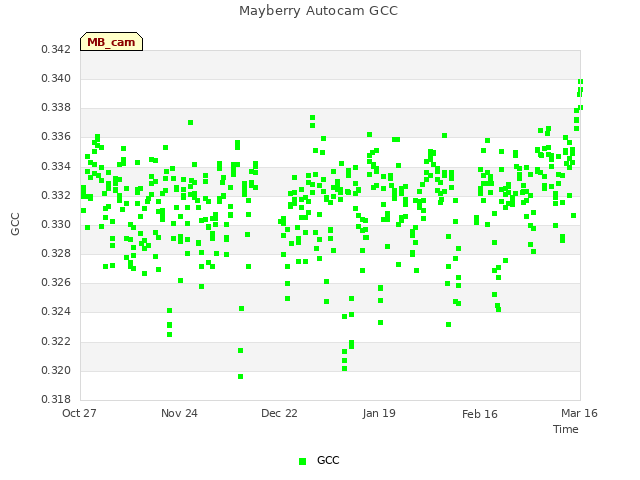Screen dimensions: 640x480
Task: Click the 0.318 y-axis value
Action: point(56,399)
